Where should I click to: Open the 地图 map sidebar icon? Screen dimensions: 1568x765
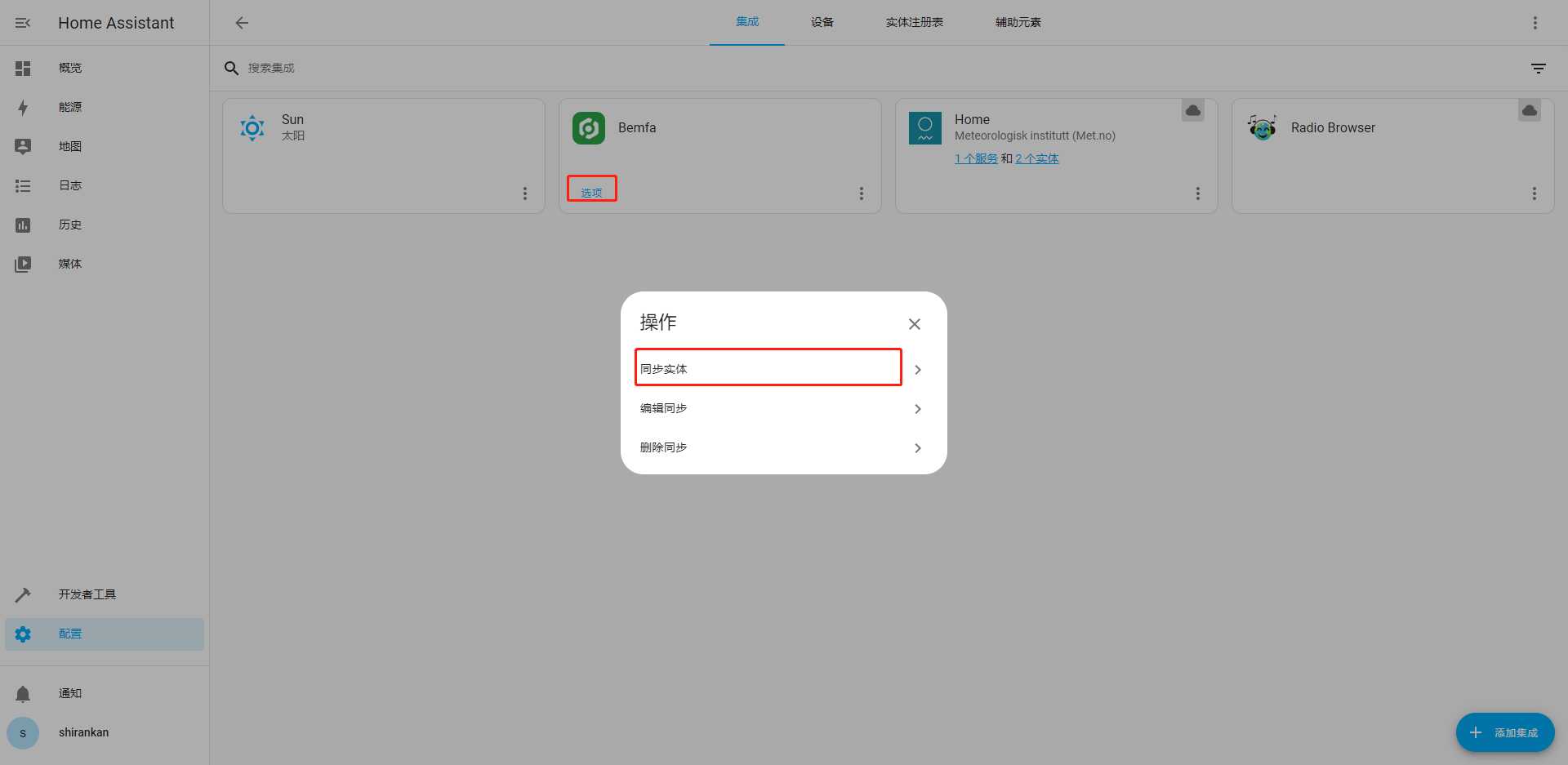[x=23, y=147]
